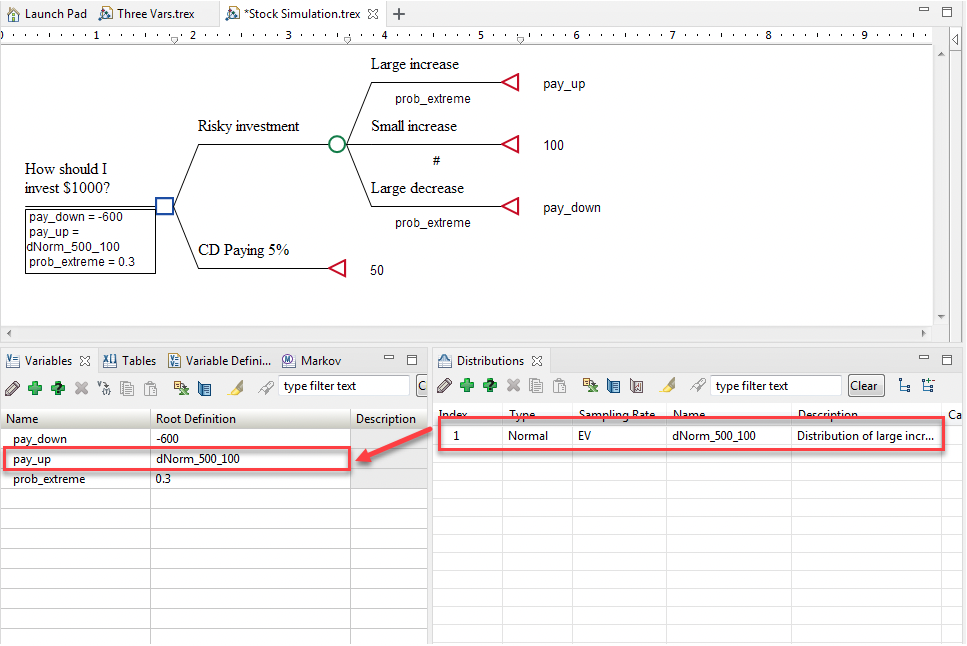Screen dimensions: 967x646
Task: Click the pencil edit icon in Variables toolbar
Action: pyautogui.click(x=12, y=387)
